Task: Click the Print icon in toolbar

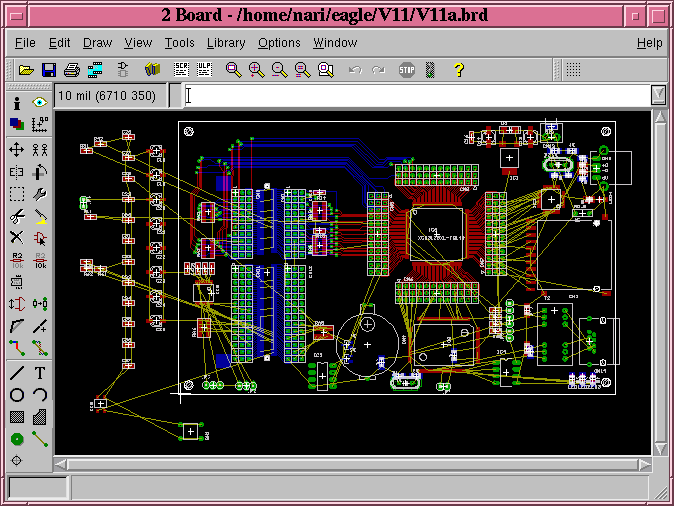Action: point(72,70)
